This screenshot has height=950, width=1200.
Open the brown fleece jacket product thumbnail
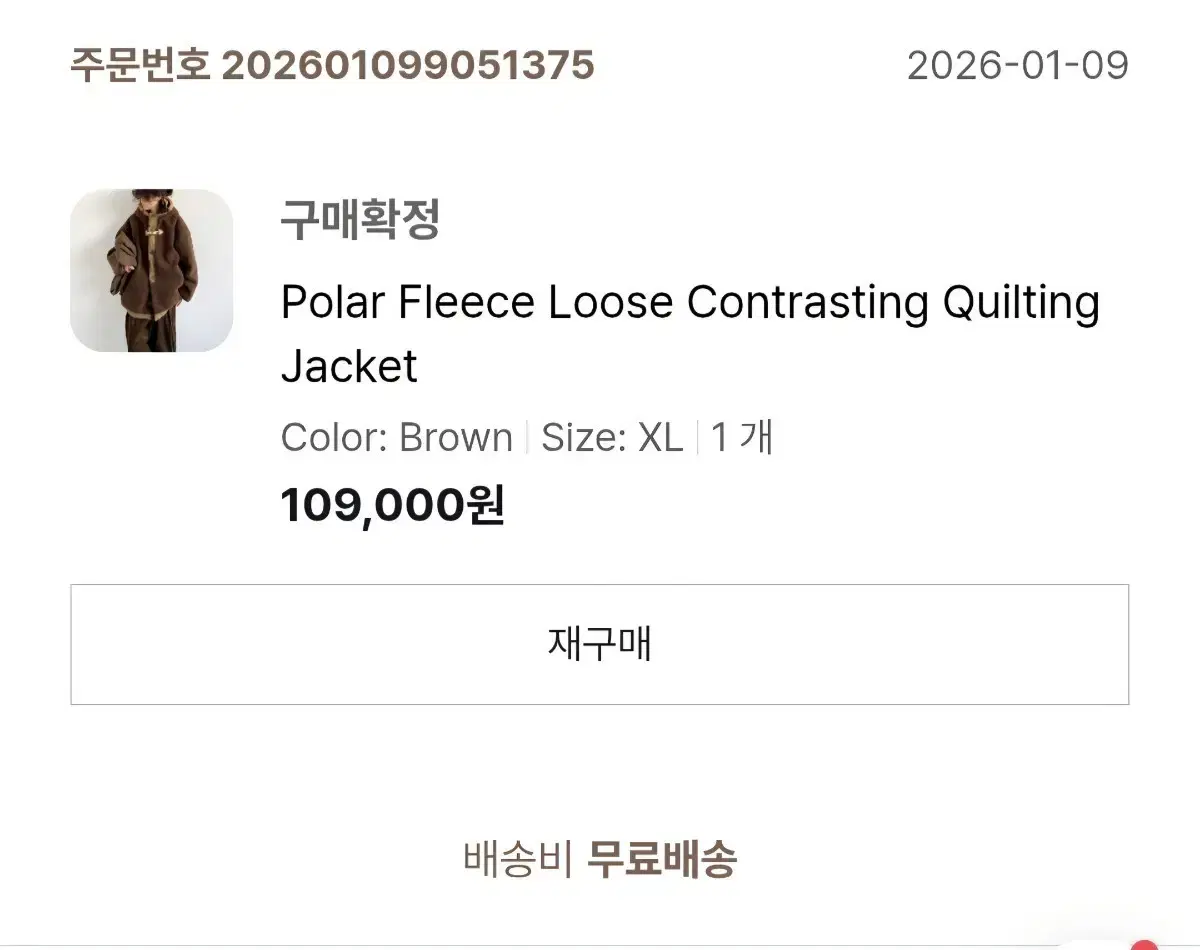pos(151,270)
